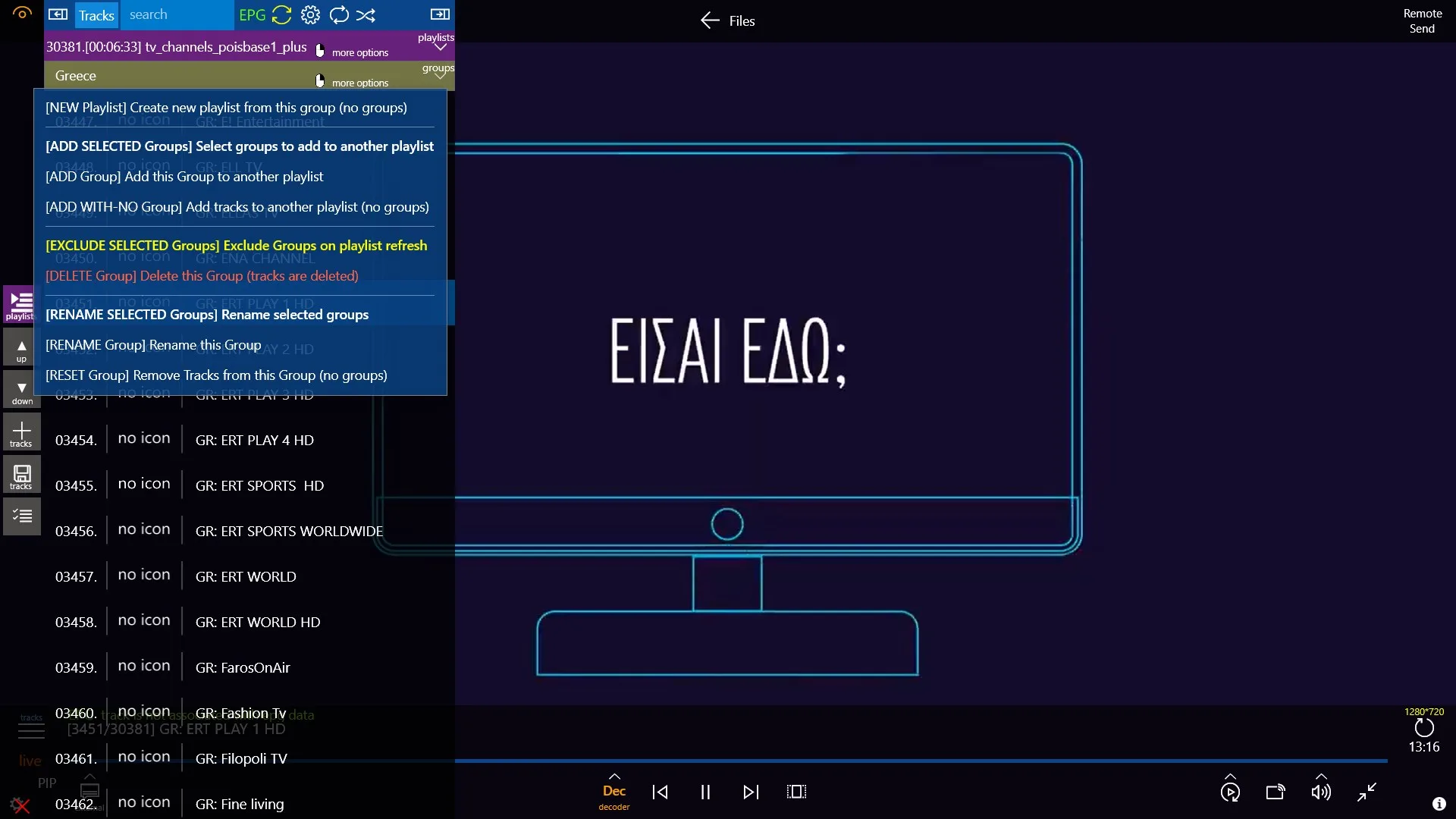This screenshot has height=819, width=1456.
Task: Choose DELETE Group option
Action: pyautogui.click(x=202, y=276)
